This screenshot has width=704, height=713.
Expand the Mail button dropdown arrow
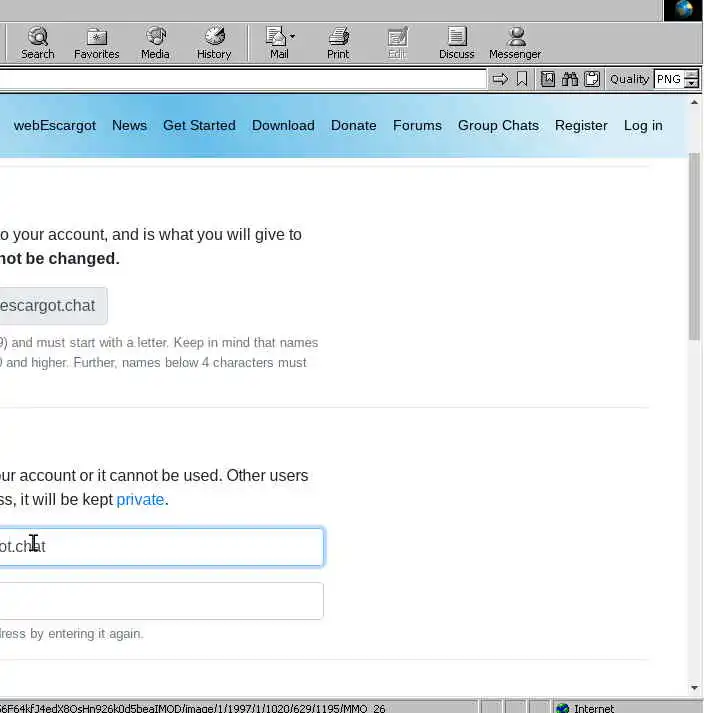pos(292,36)
